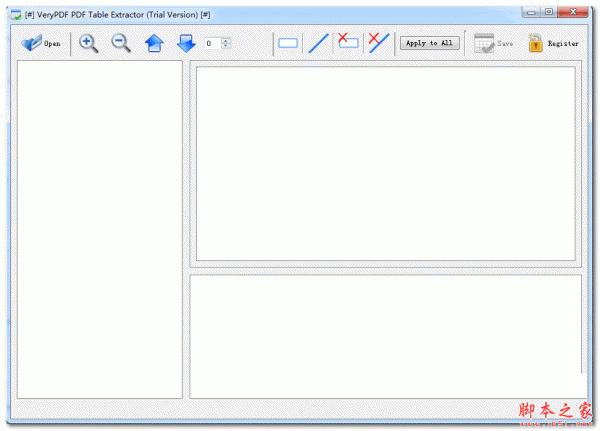Click the Open file button
This screenshot has height=431, width=600.
40,43
